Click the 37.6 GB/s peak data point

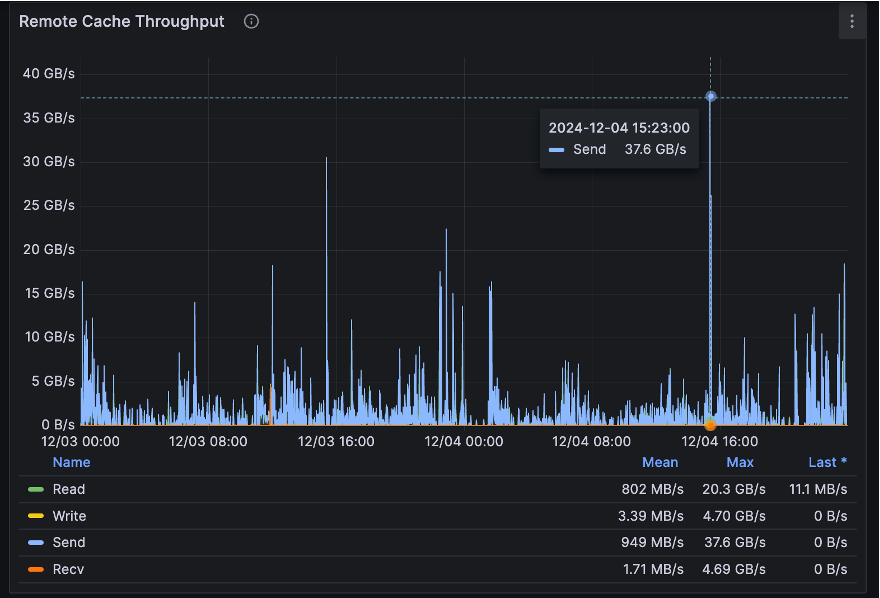[711, 96]
